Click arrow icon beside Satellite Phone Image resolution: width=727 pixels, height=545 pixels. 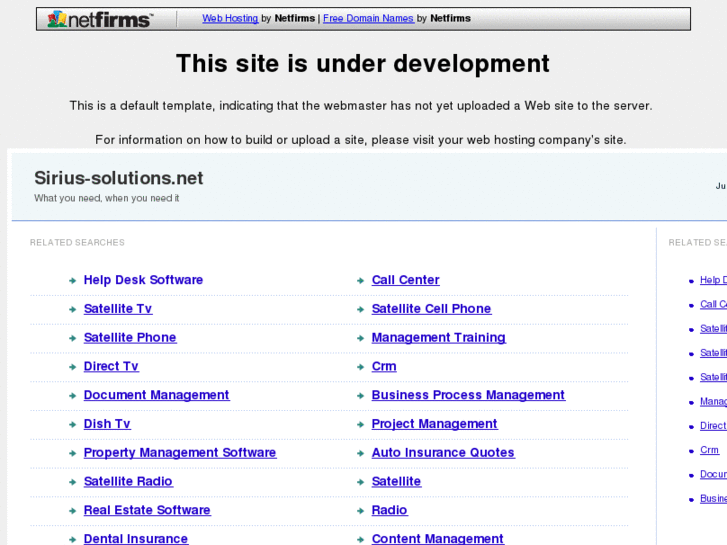tap(72, 338)
